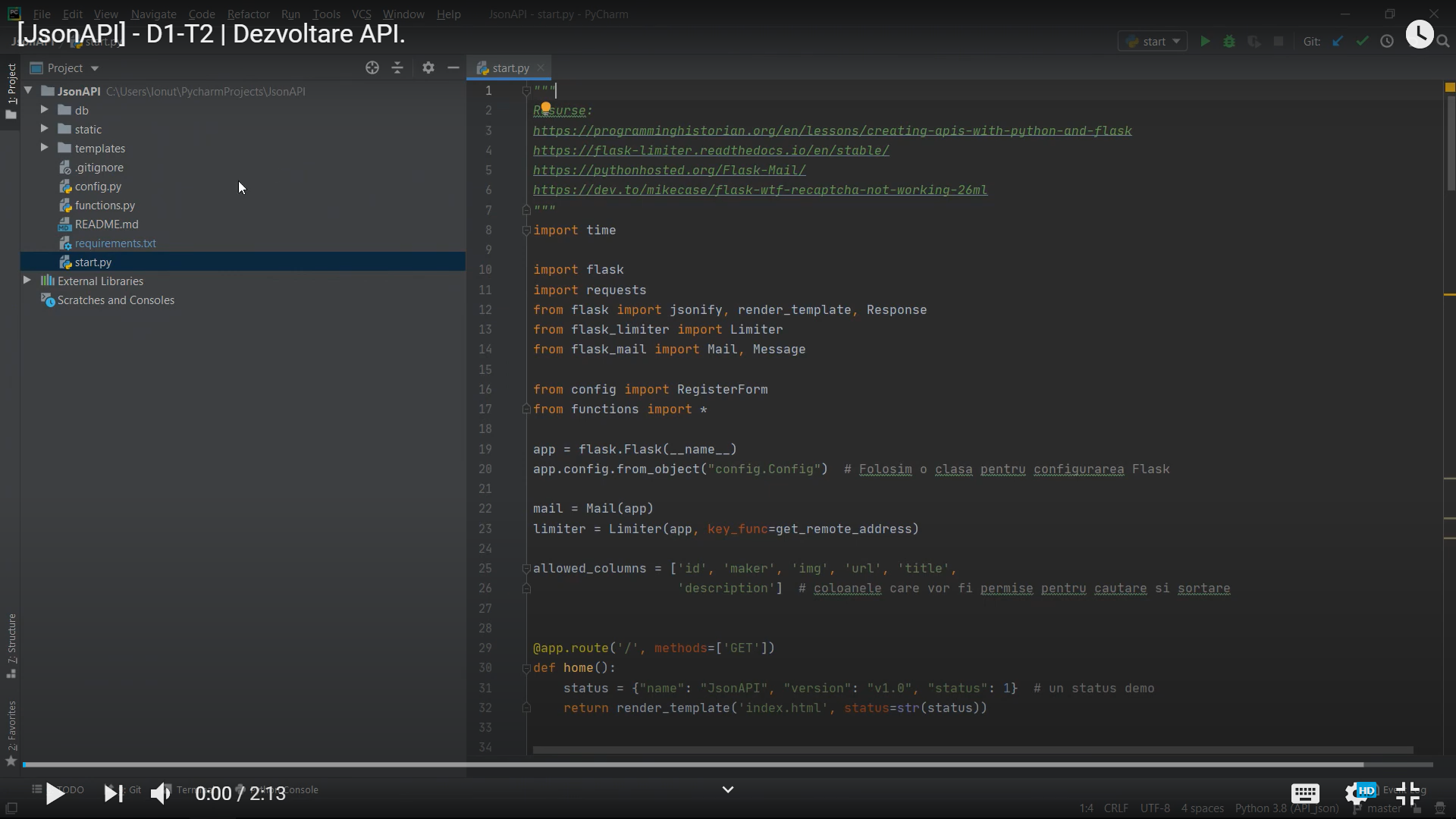Open Git history clock icon
The image size is (1456, 819).
coord(1387,42)
